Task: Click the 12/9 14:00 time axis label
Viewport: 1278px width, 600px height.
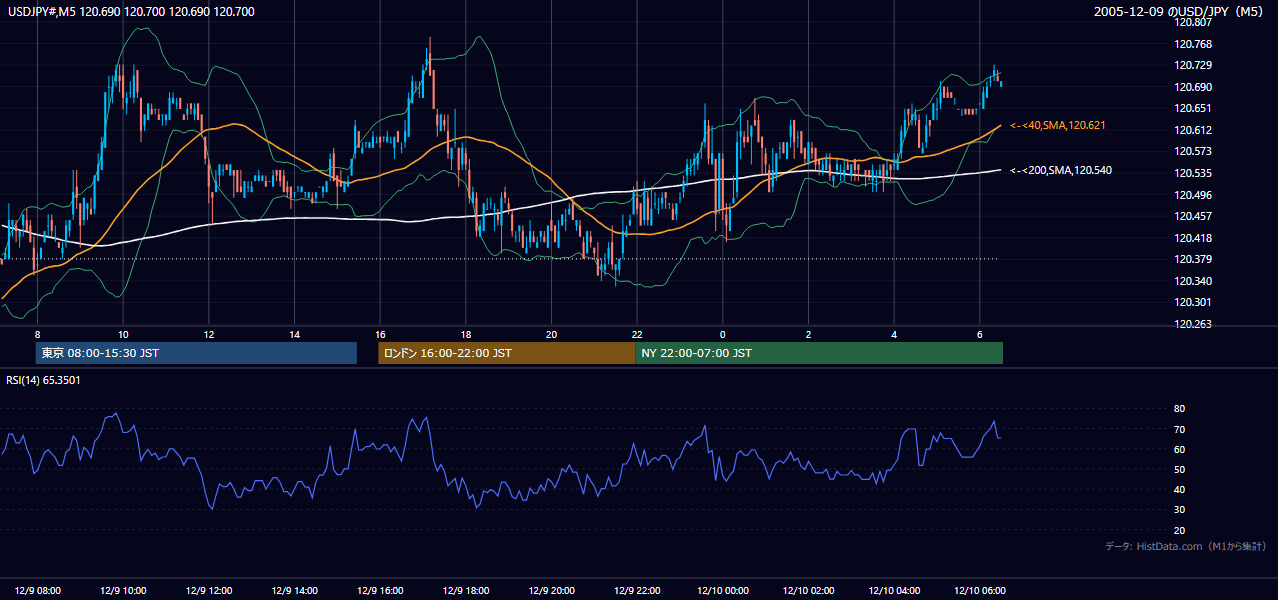Action: 294,591
